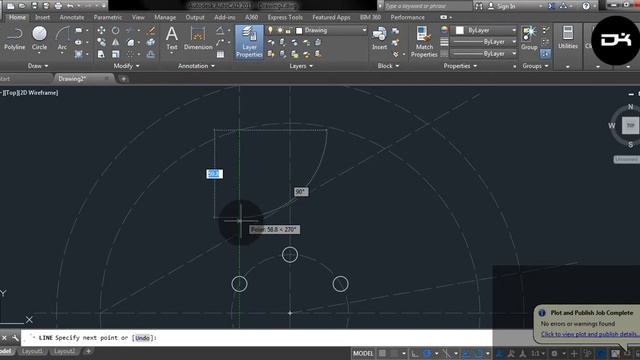The height and width of the screenshot is (360, 640).
Task: Open the Utilities panel
Action: tap(568, 38)
